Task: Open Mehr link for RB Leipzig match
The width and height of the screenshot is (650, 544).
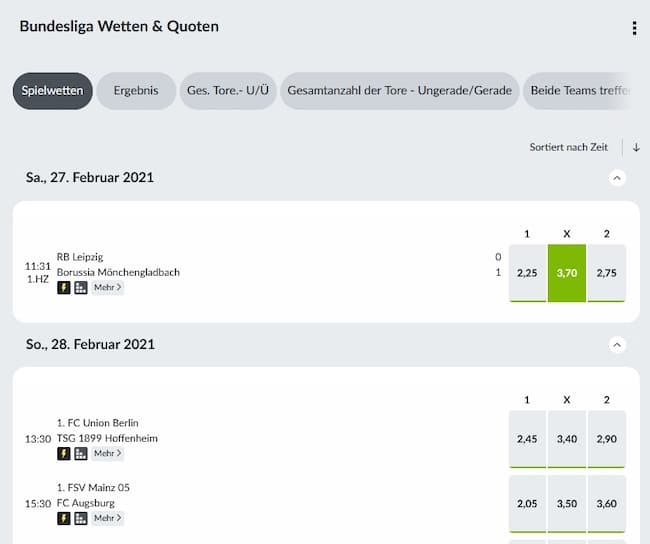Action: pos(107,287)
